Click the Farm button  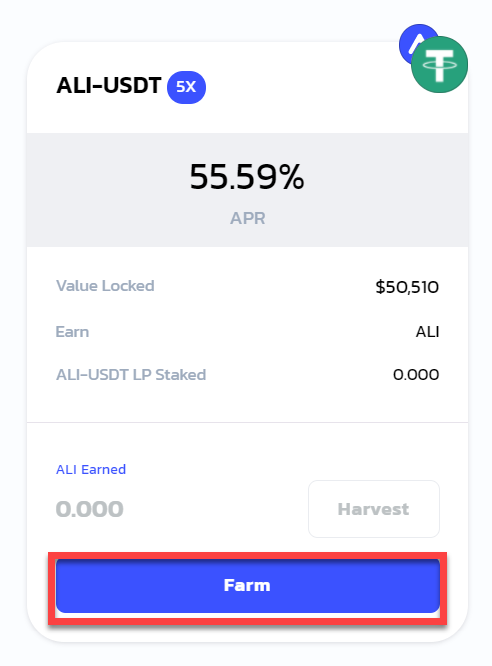pyautogui.click(x=248, y=586)
